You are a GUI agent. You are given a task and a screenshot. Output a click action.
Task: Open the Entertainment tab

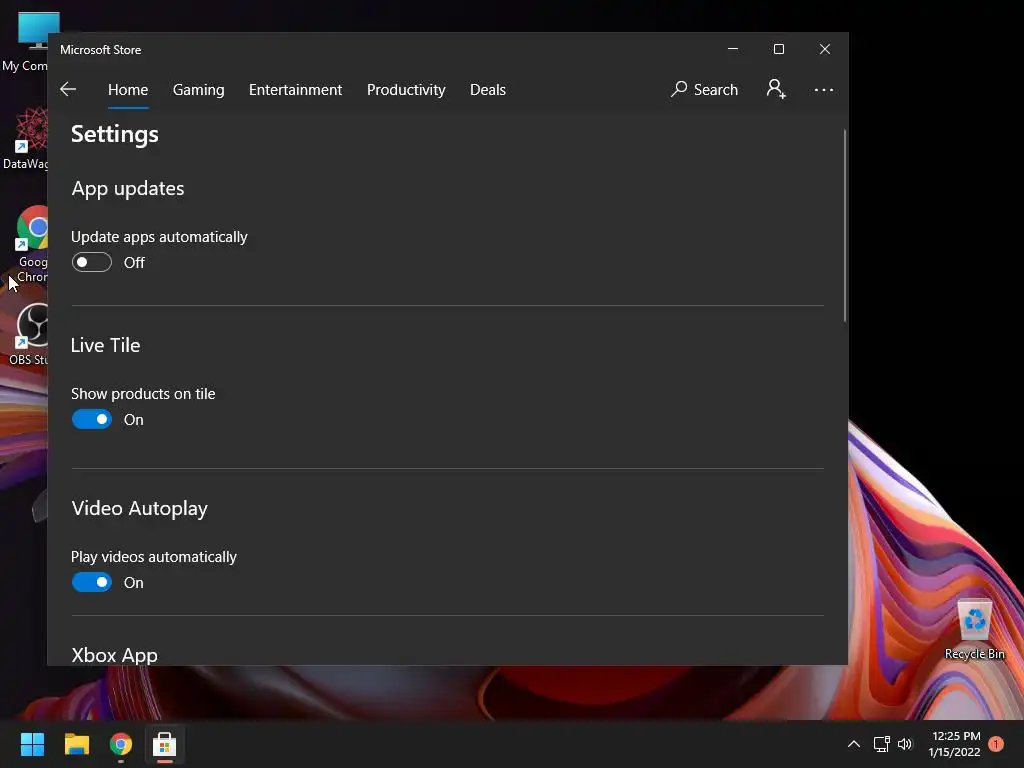pos(295,89)
